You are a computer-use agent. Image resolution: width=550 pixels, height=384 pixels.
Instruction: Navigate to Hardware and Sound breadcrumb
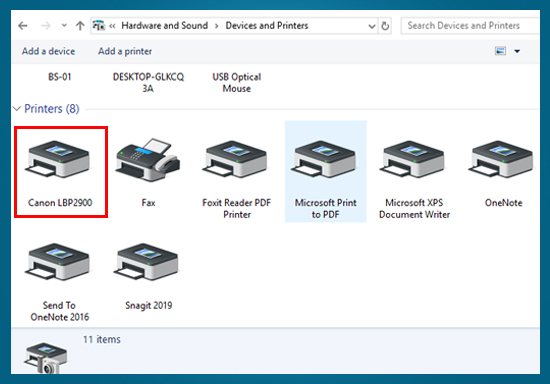tap(165, 26)
